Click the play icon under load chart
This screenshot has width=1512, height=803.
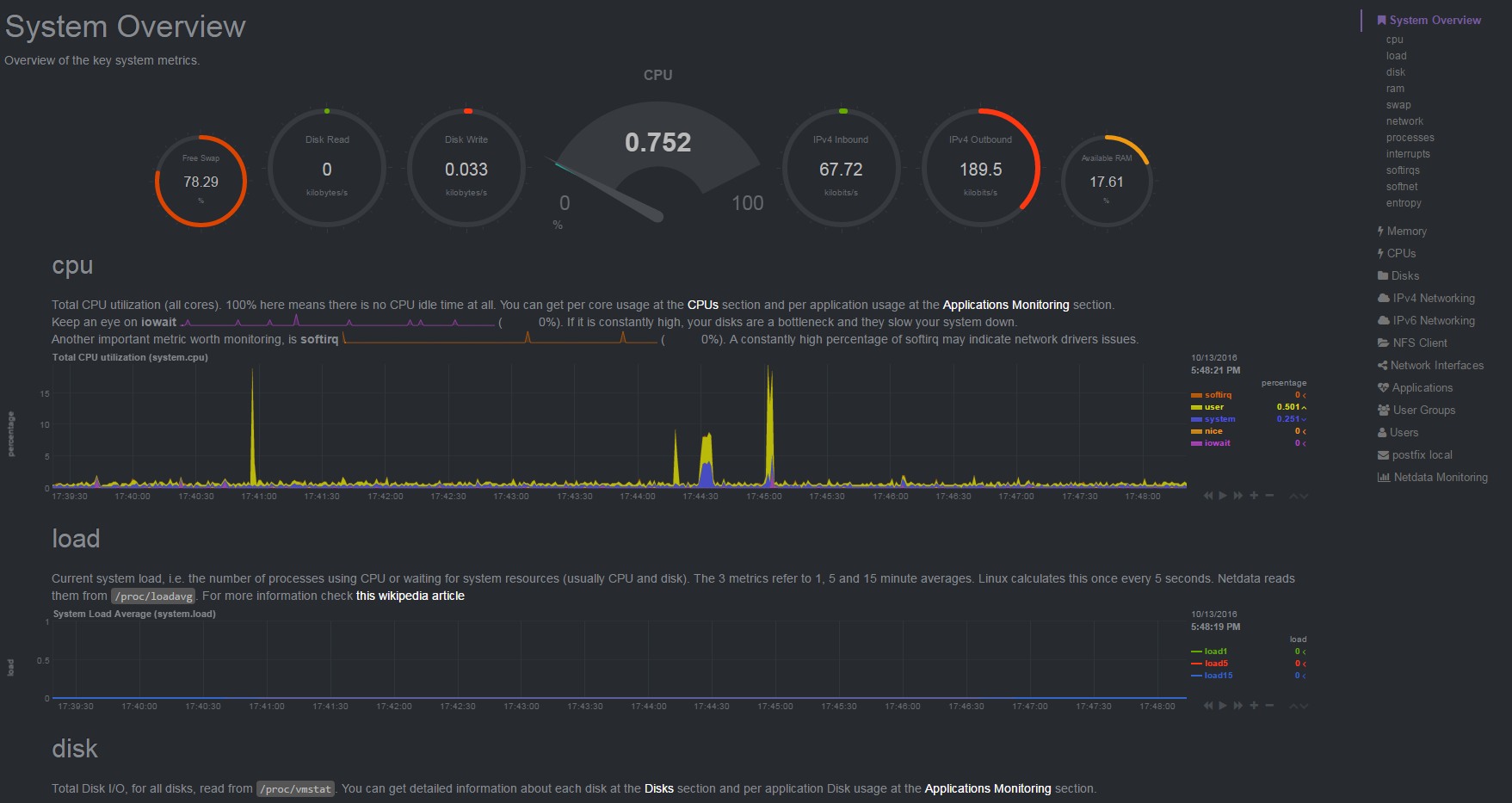click(1223, 706)
